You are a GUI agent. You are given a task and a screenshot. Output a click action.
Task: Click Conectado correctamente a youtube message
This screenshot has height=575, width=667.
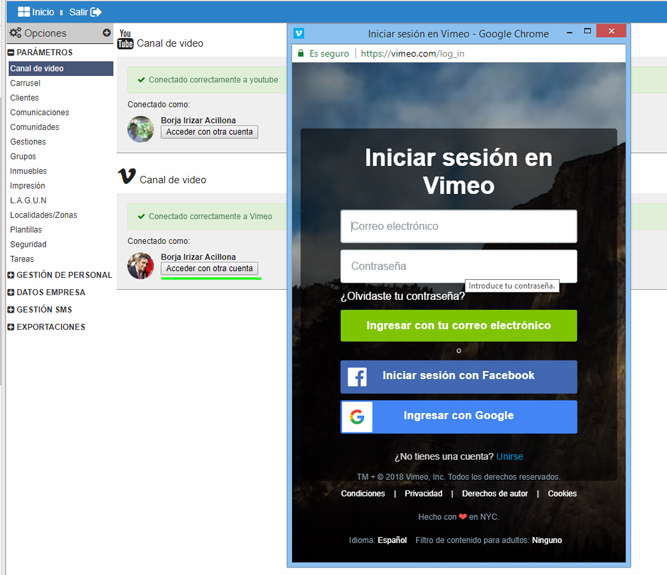pyautogui.click(x=213, y=80)
